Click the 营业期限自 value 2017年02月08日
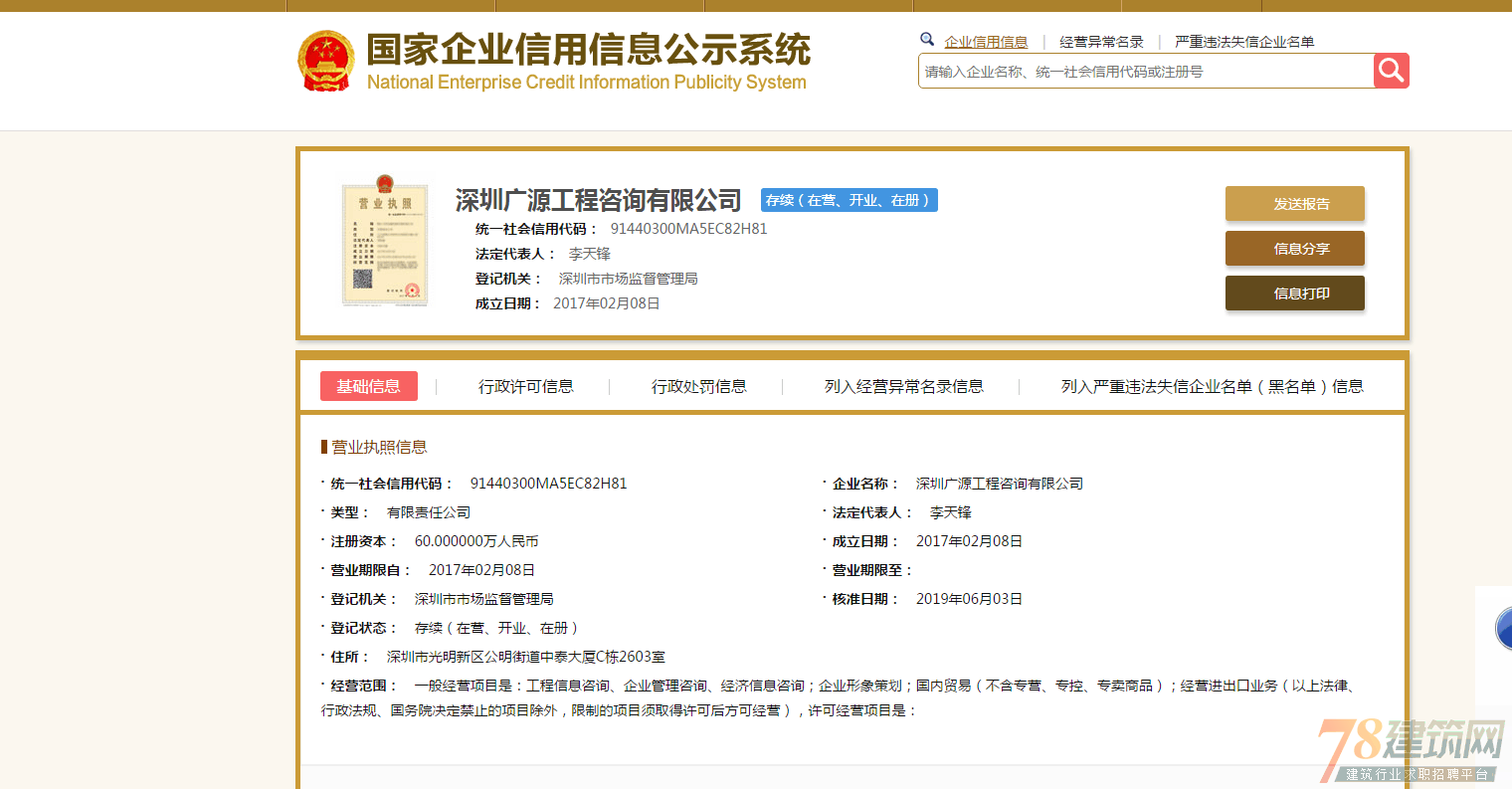 pos(481,570)
